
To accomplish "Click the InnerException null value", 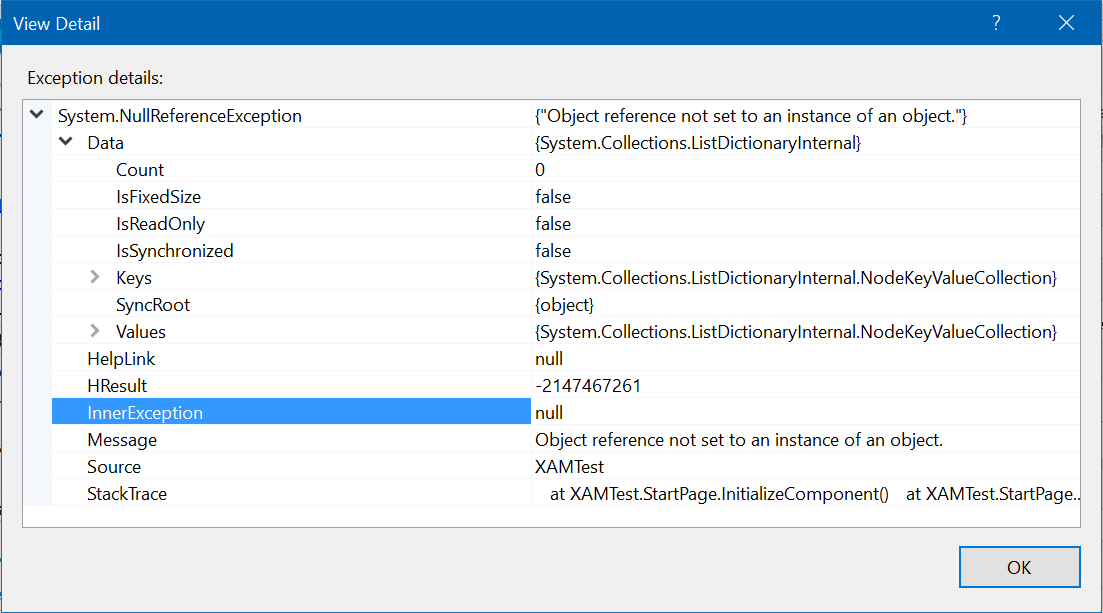I will point(548,412).
